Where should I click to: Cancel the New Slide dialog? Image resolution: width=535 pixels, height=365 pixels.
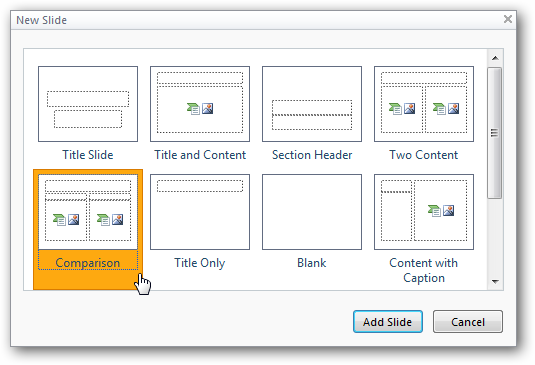468,322
